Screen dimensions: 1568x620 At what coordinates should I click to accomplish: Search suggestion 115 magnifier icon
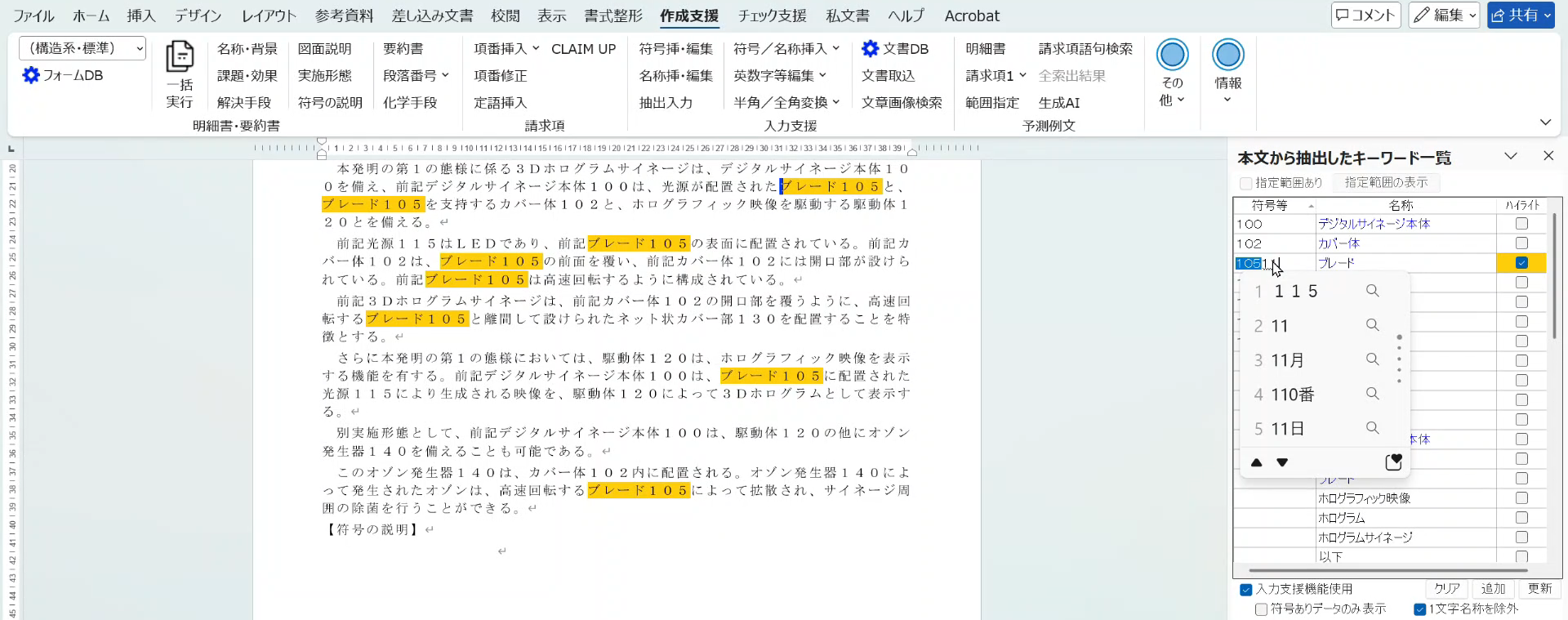[x=1373, y=291]
